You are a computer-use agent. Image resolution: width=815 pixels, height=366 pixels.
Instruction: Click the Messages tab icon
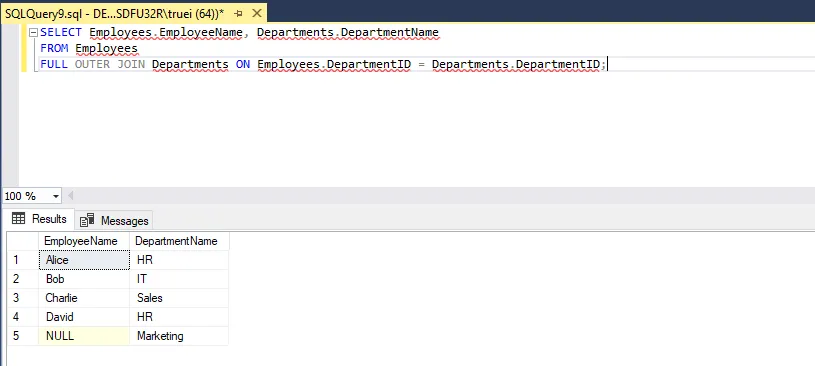coord(87,220)
